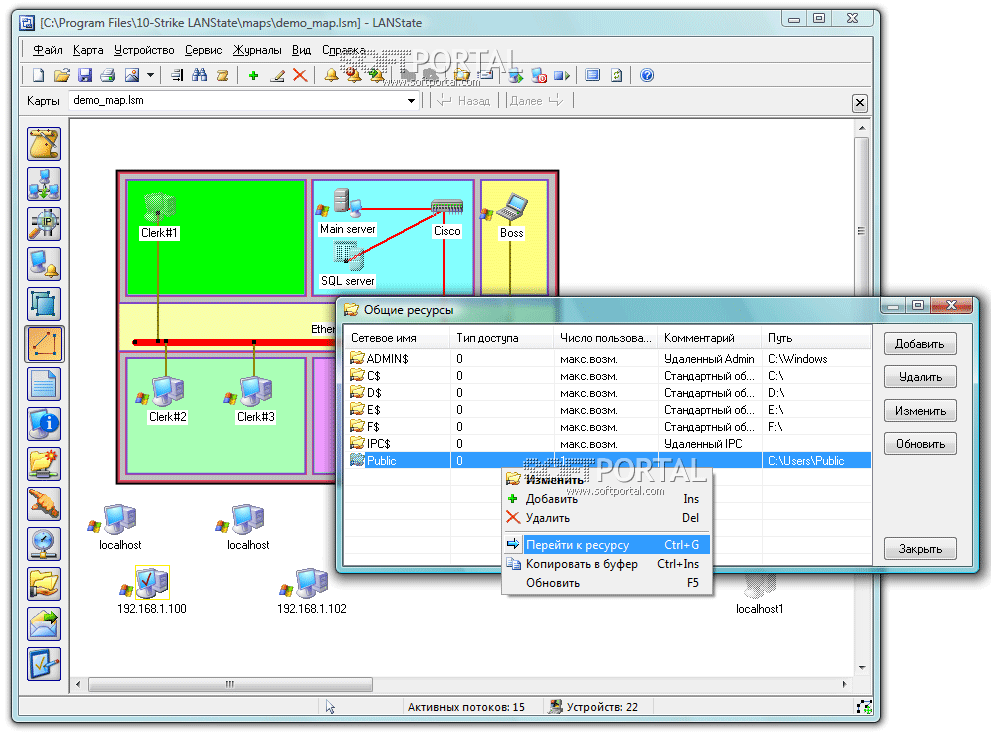991x732 pixels.
Task: Click the Путь column header
Action: coord(817,338)
